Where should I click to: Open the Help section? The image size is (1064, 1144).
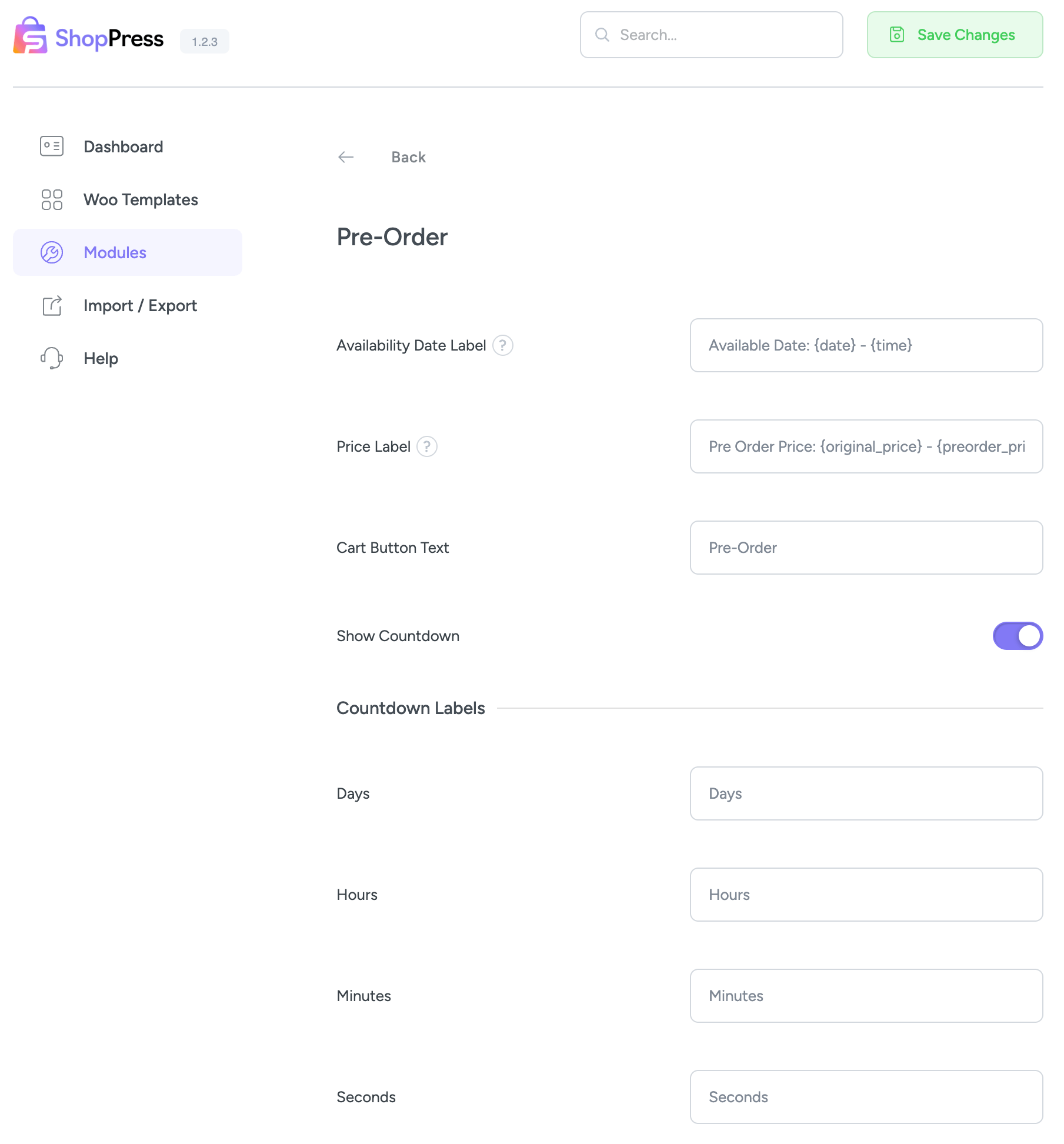(101, 358)
